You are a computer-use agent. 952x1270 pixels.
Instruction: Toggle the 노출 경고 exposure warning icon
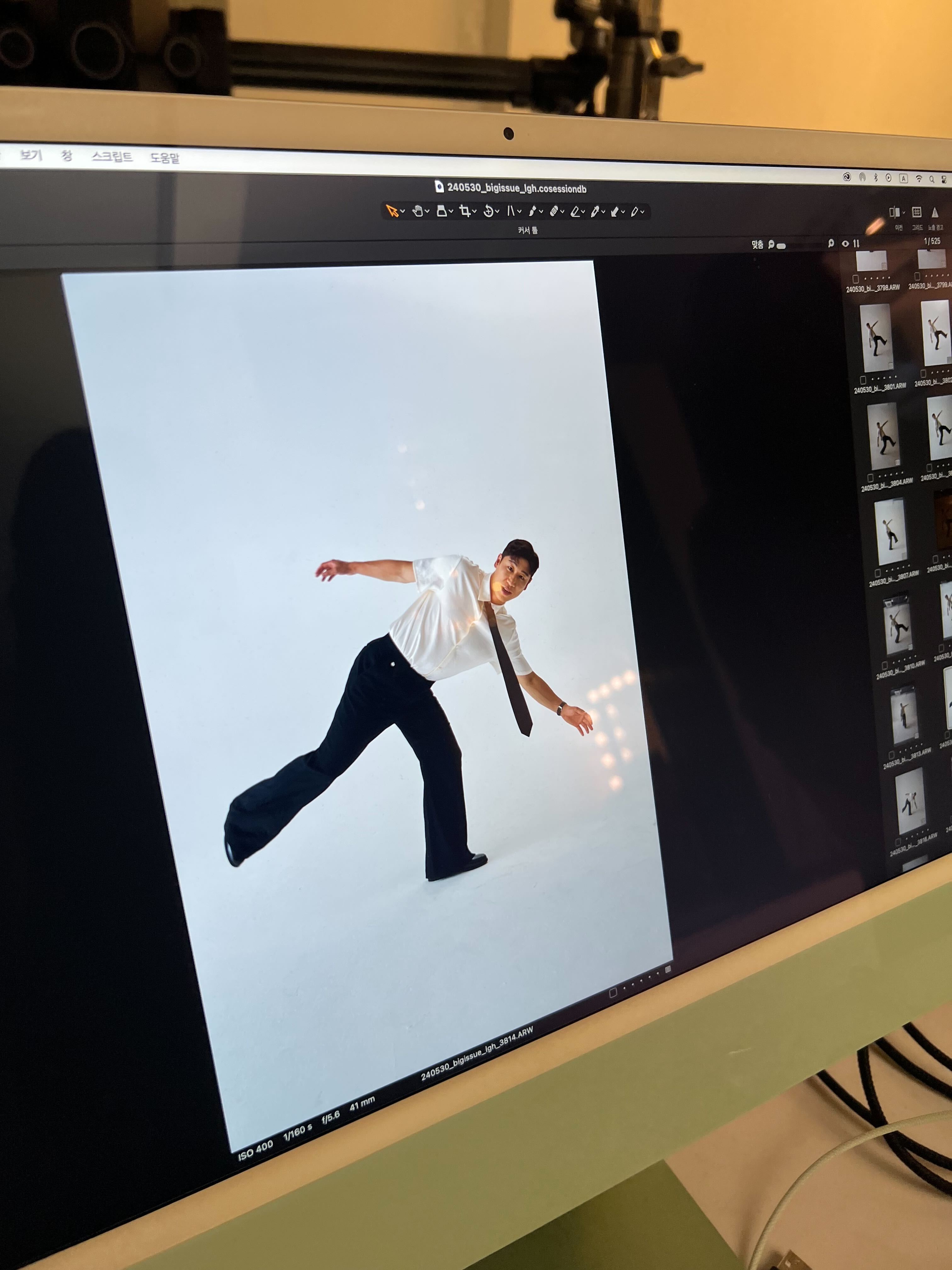coord(935,212)
